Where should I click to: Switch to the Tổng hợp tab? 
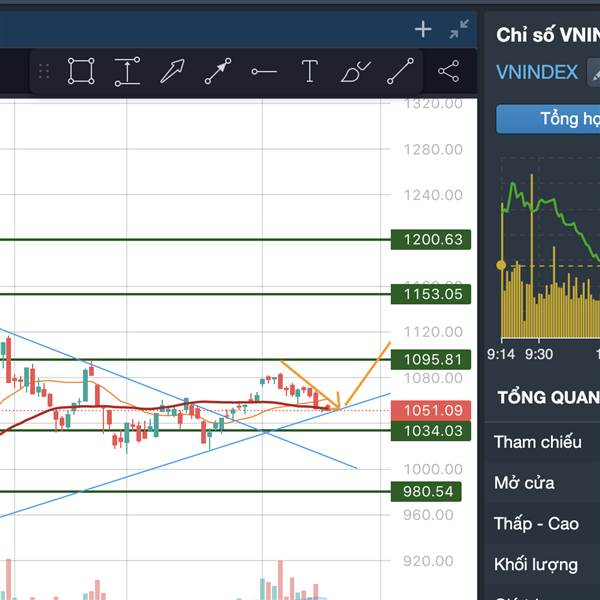point(548,119)
